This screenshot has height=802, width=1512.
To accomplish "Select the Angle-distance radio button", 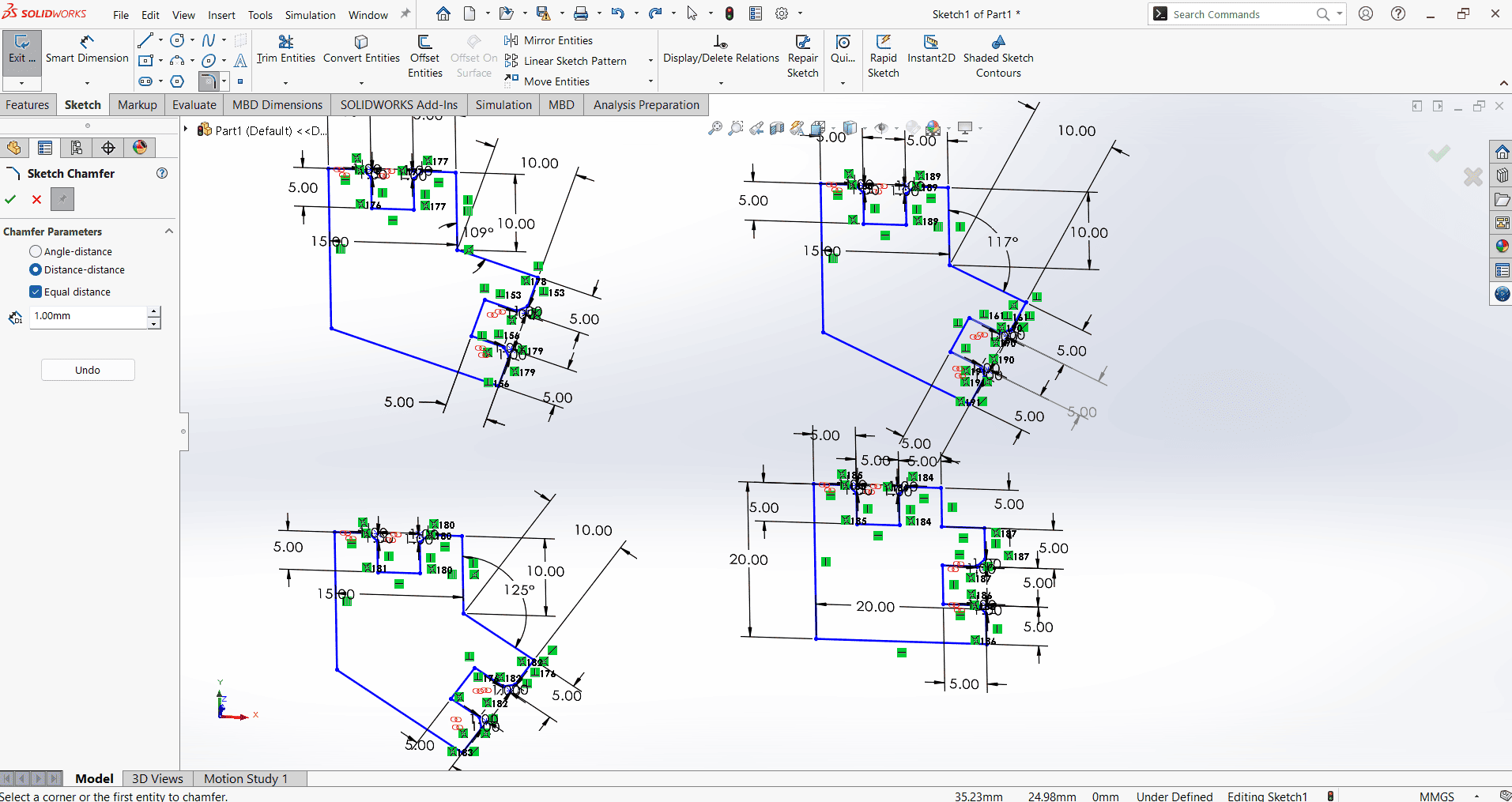I will click(36, 251).
